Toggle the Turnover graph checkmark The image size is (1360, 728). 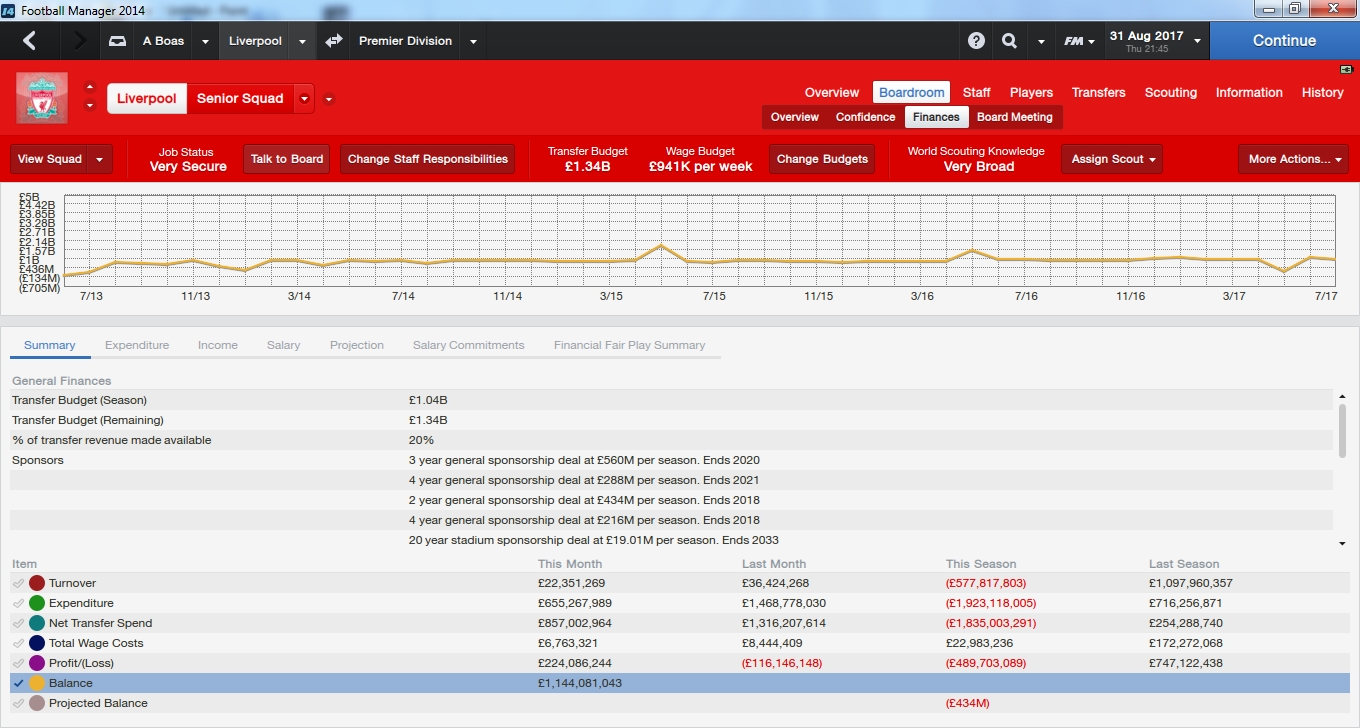[18, 583]
